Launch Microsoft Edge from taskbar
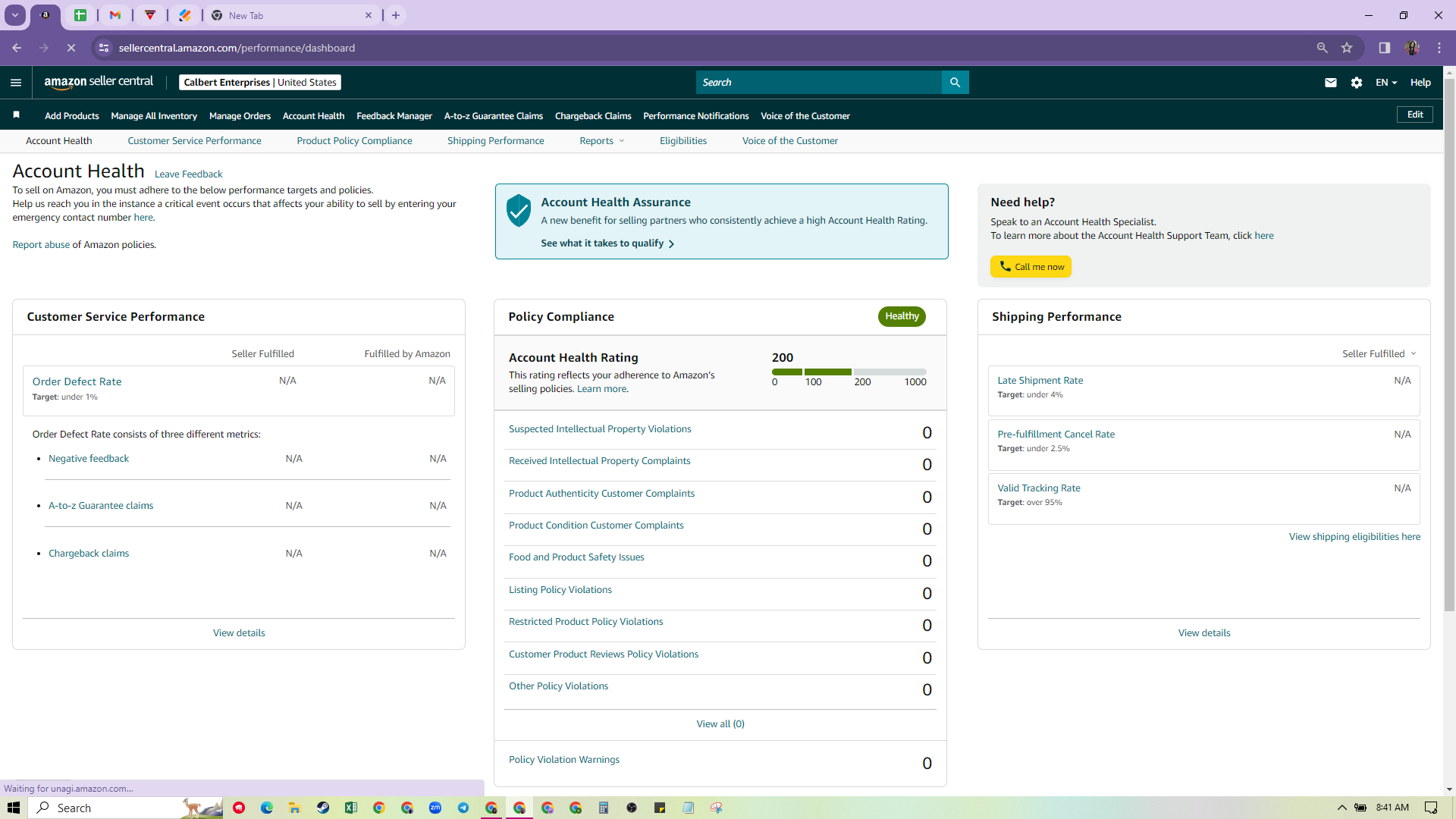 [267, 808]
